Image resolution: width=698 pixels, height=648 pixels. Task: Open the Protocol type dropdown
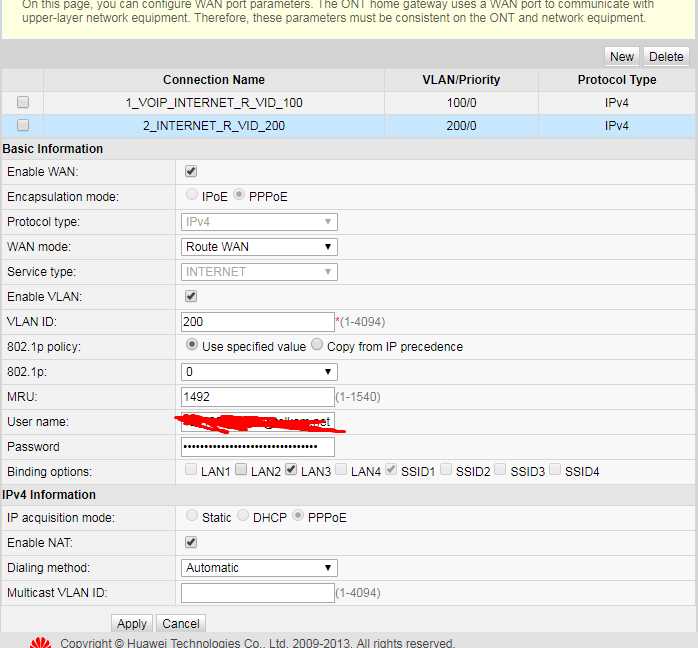(x=259, y=222)
